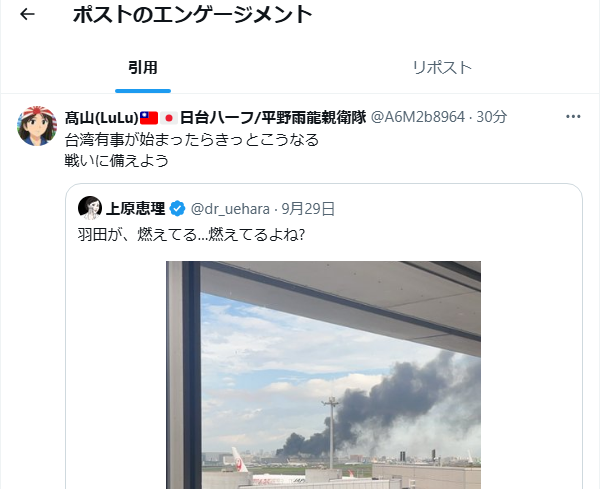Click the Taiwan flag emoji in name
The image size is (606, 489).
[x=149, y=118]
